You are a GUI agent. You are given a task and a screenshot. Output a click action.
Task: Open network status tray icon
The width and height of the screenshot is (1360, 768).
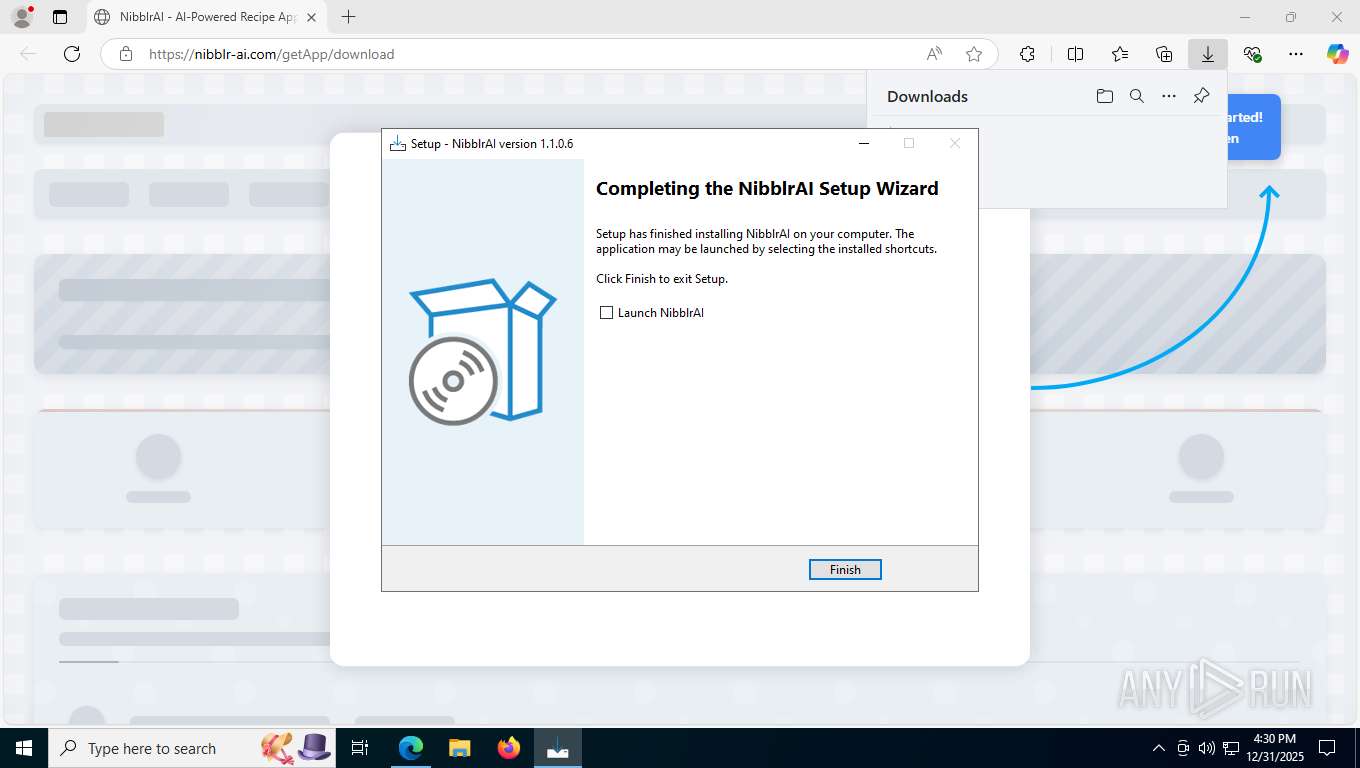(x=1231, y=748)
